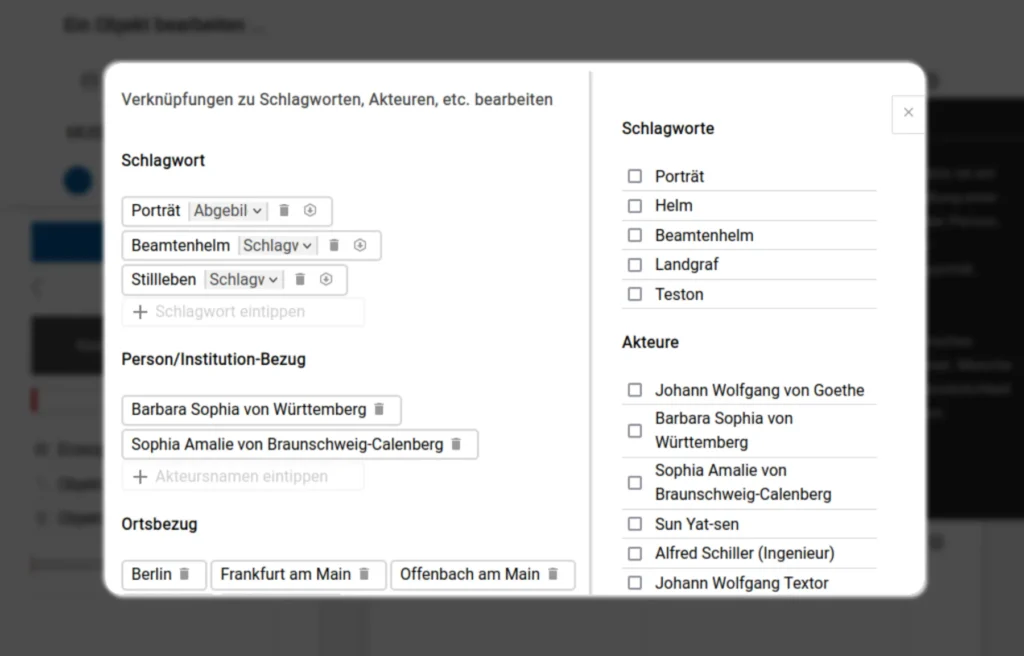This screenshot has width=1024, height=656.
Task: Tick the Beamtenhelm suggestion checkbox
Action: point(635,235)
